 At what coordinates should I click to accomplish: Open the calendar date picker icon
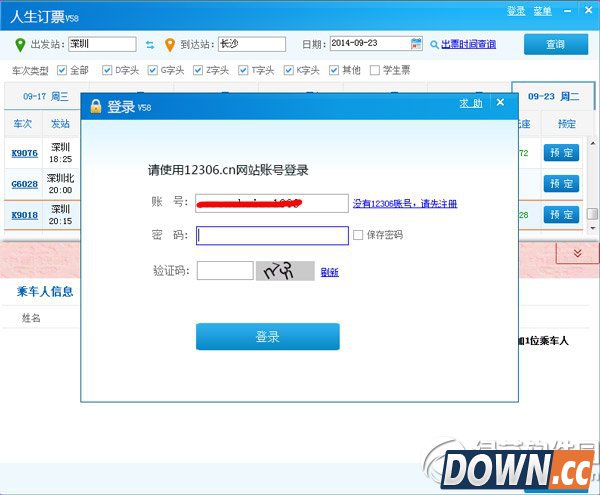pyautogui.click(x=416, y=44)
